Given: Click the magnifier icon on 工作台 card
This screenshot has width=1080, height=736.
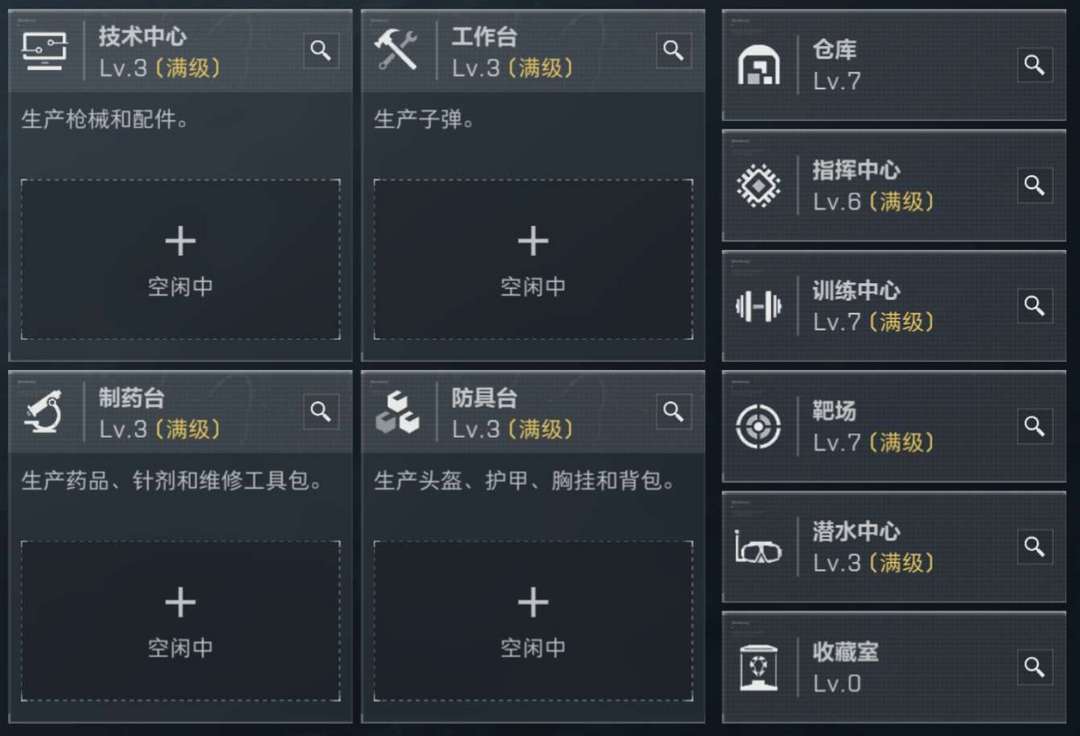Looking at the screenshot, I should pyautogui.click(x=674, y=51).
